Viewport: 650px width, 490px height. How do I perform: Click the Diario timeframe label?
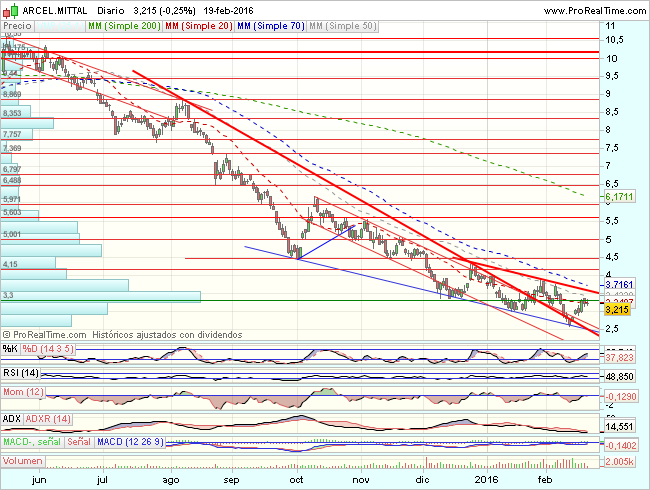tap(111, 11)
